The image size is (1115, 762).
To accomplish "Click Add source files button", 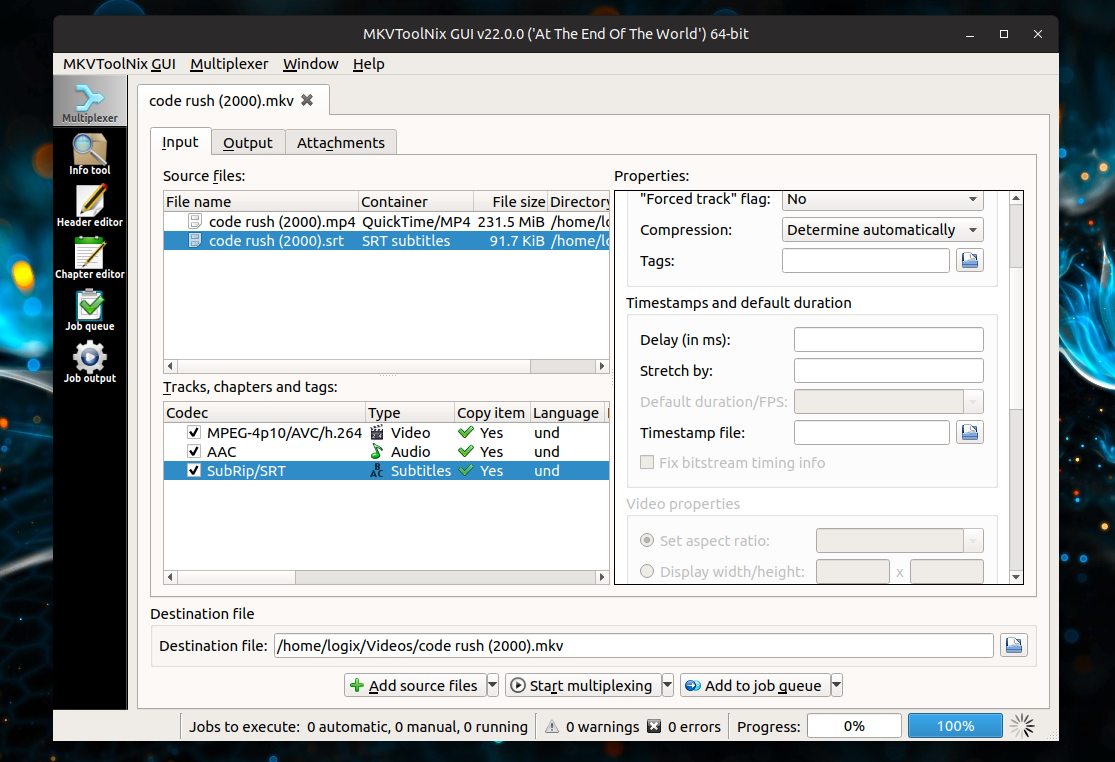I will (415, 685).
